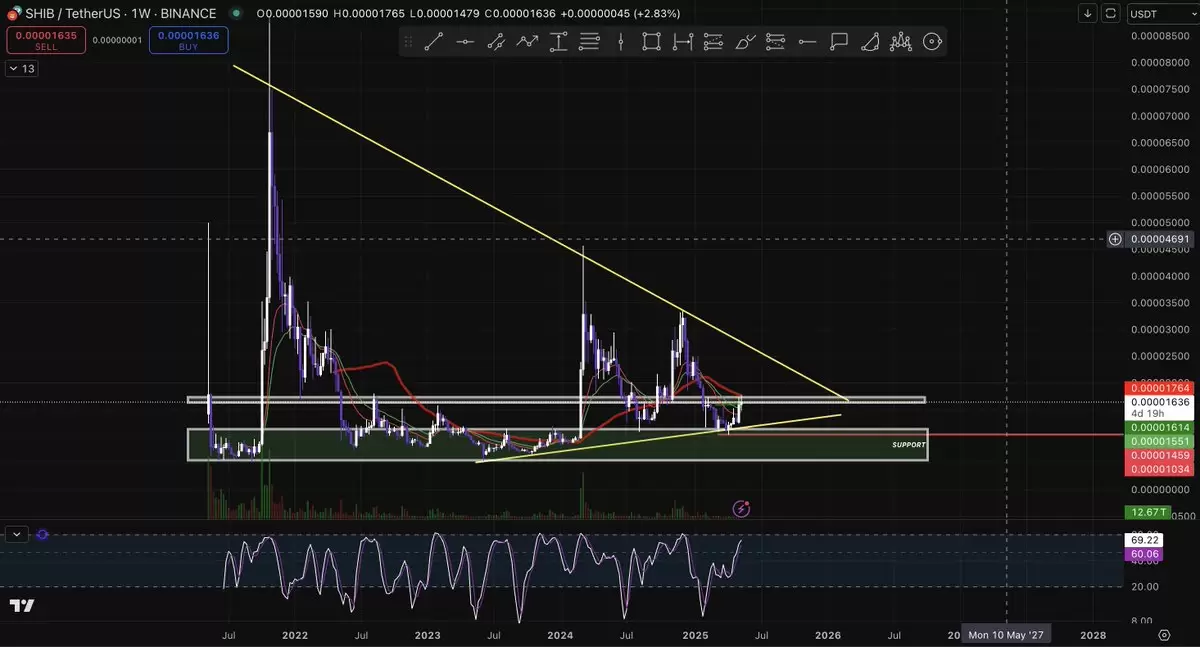Select the Vertical Line tool
Viewport: 1200px width, 647px height.
click(x=621, y=42)
